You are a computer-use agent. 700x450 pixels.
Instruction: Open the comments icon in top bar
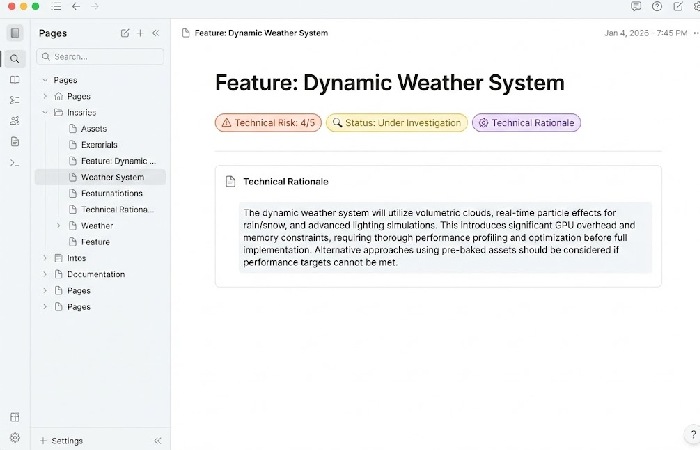click(x=636, y=6)
